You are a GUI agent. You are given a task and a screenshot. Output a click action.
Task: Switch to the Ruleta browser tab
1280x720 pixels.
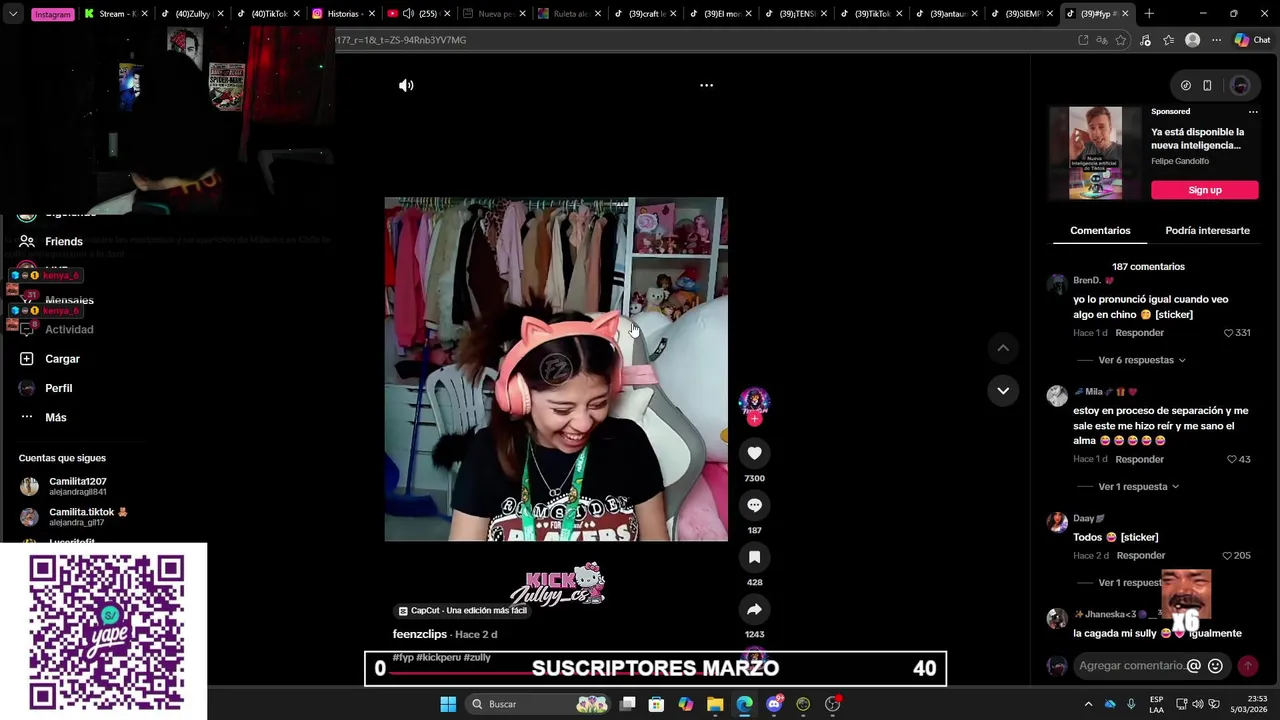[x=571, y=14]
